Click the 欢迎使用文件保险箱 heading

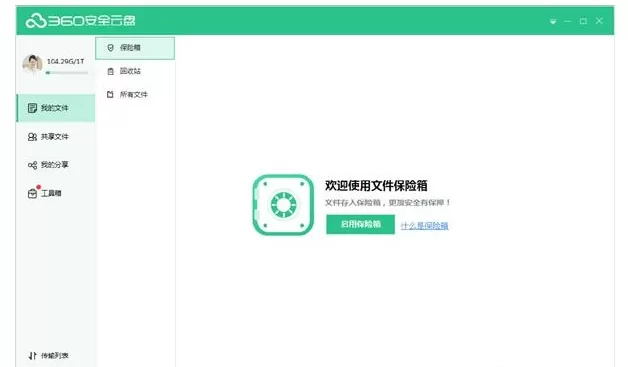pos(376,186)
